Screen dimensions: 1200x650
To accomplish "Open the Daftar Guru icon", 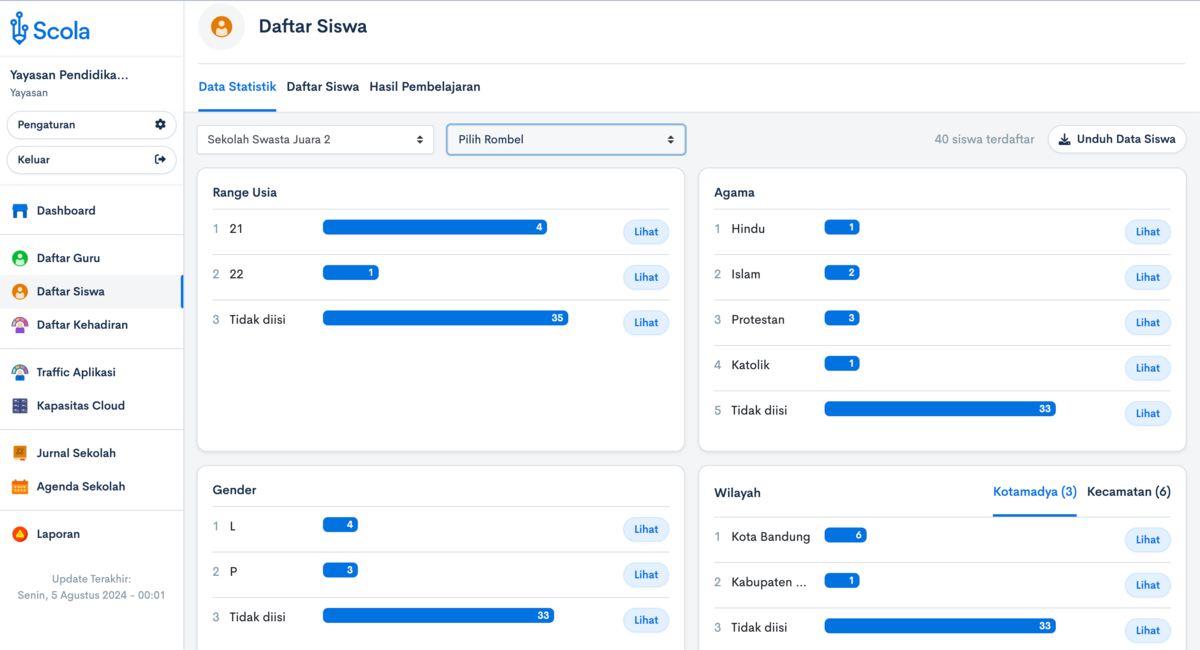I will coord(20,258).
